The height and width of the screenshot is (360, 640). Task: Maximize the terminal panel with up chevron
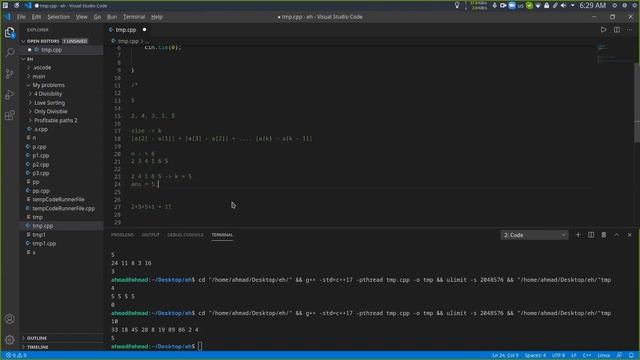617,235
